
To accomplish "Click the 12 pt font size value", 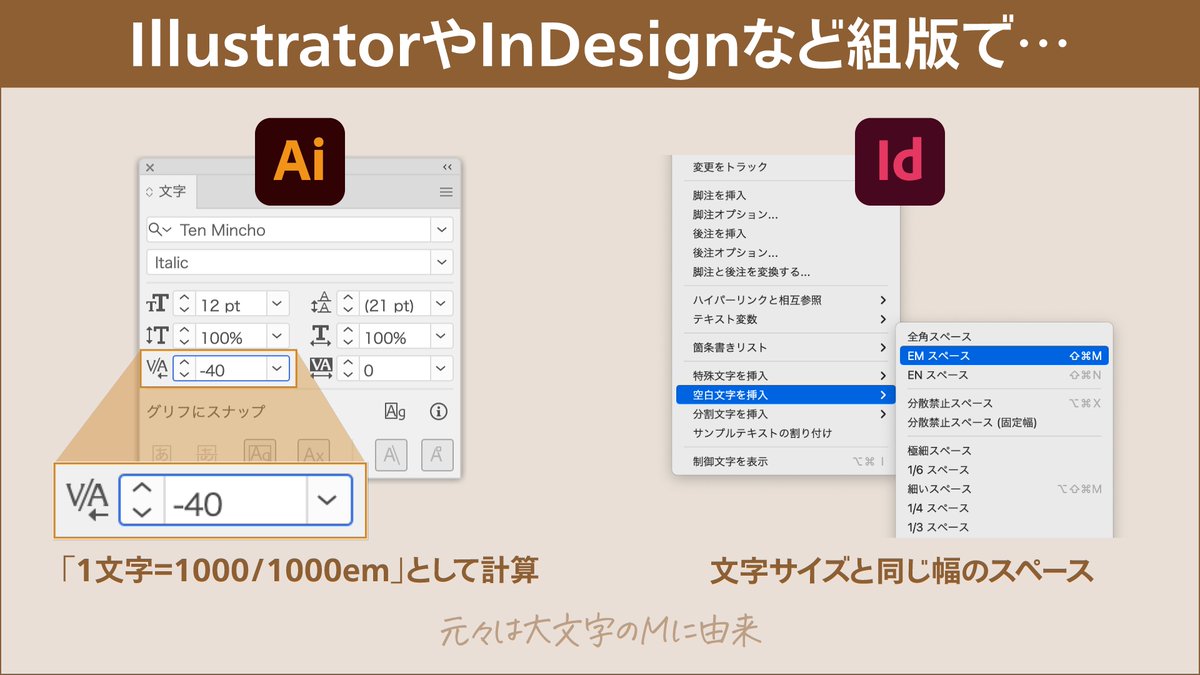I will 231,304.
